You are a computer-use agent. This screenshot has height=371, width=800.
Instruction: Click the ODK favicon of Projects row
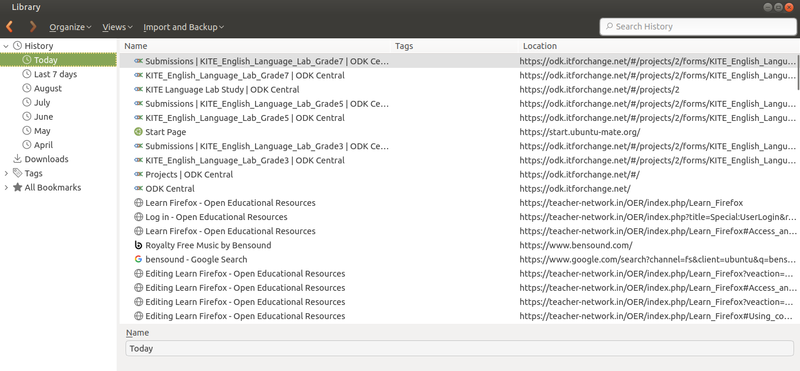pyautogui.click(x=138, y=175)
